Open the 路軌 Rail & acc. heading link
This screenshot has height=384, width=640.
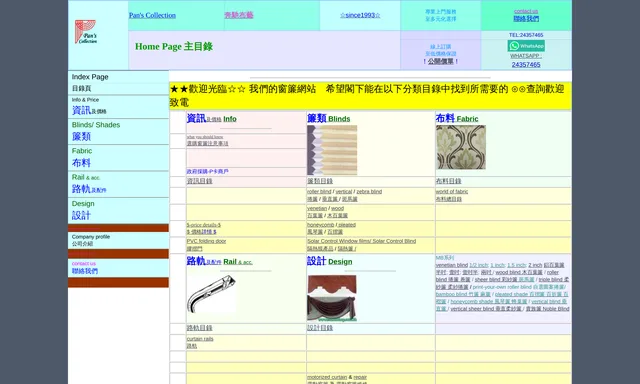tap(219, 261)
